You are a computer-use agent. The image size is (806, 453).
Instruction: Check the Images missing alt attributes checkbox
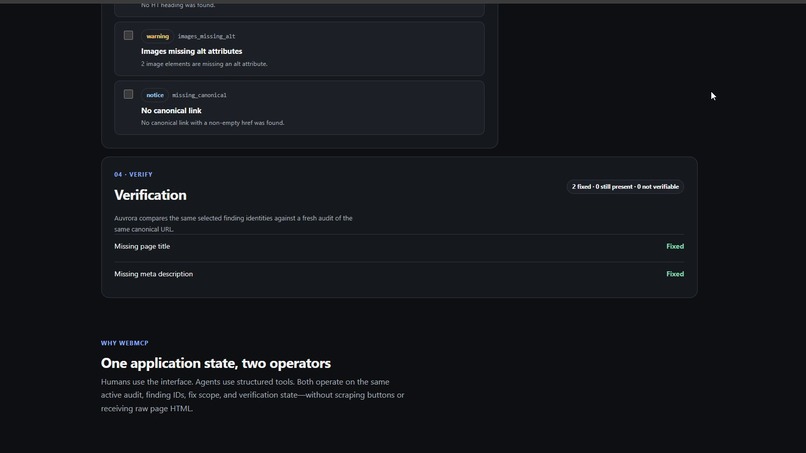click(129, 35)
